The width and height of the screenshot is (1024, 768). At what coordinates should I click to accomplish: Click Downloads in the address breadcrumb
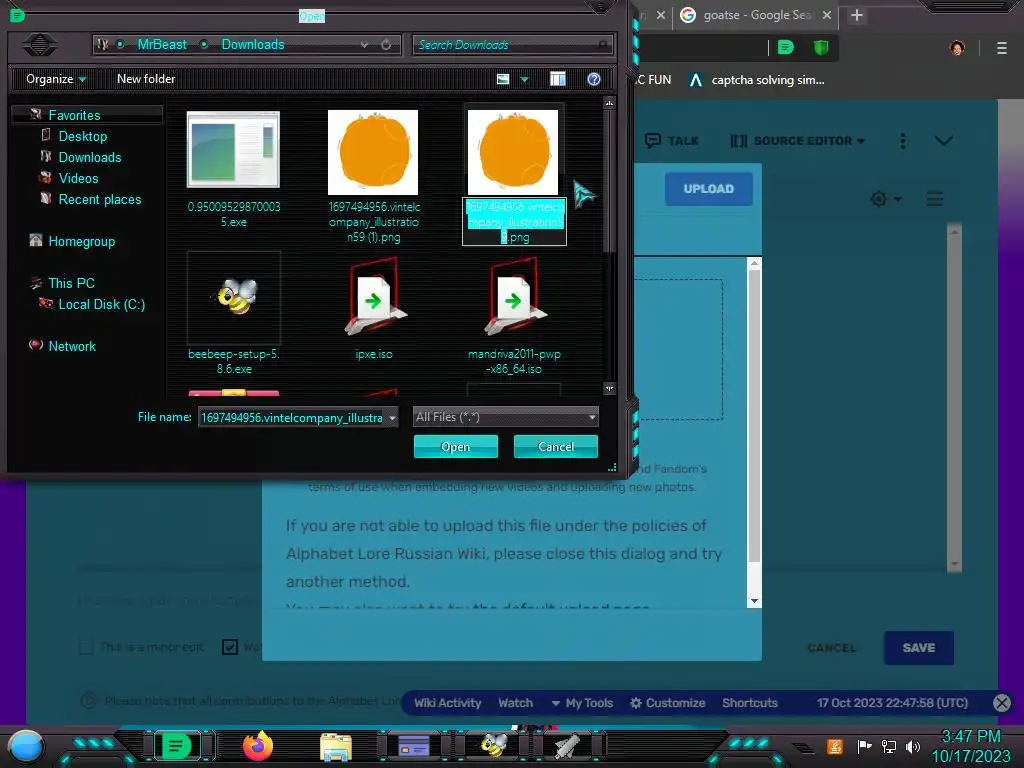[x=253, y=44]
